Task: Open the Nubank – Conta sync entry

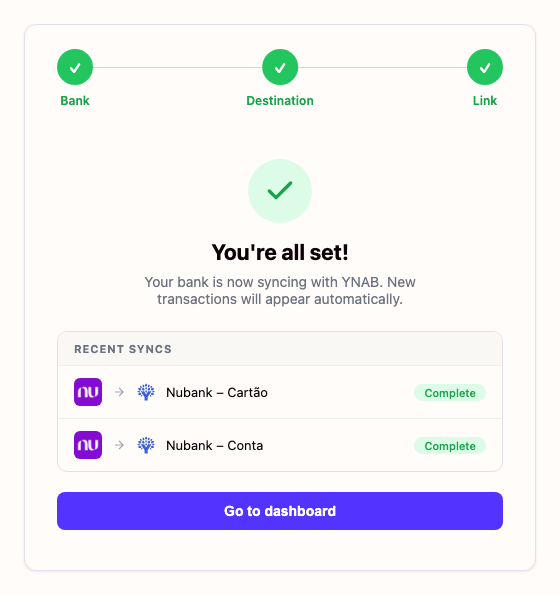Action: [x=280, y=445]
